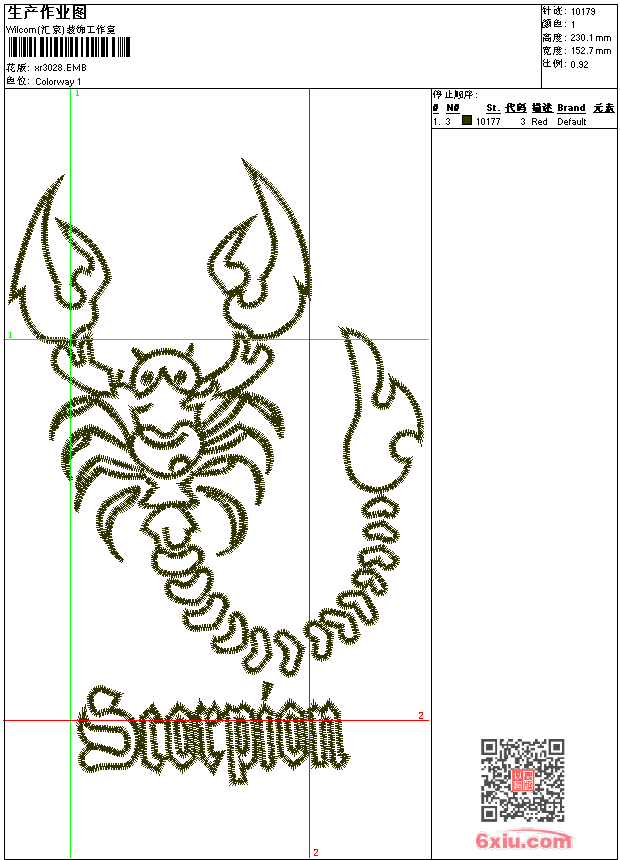Click the 描述 column header
This screenshot has height=860, width=620.
[542, 108]
